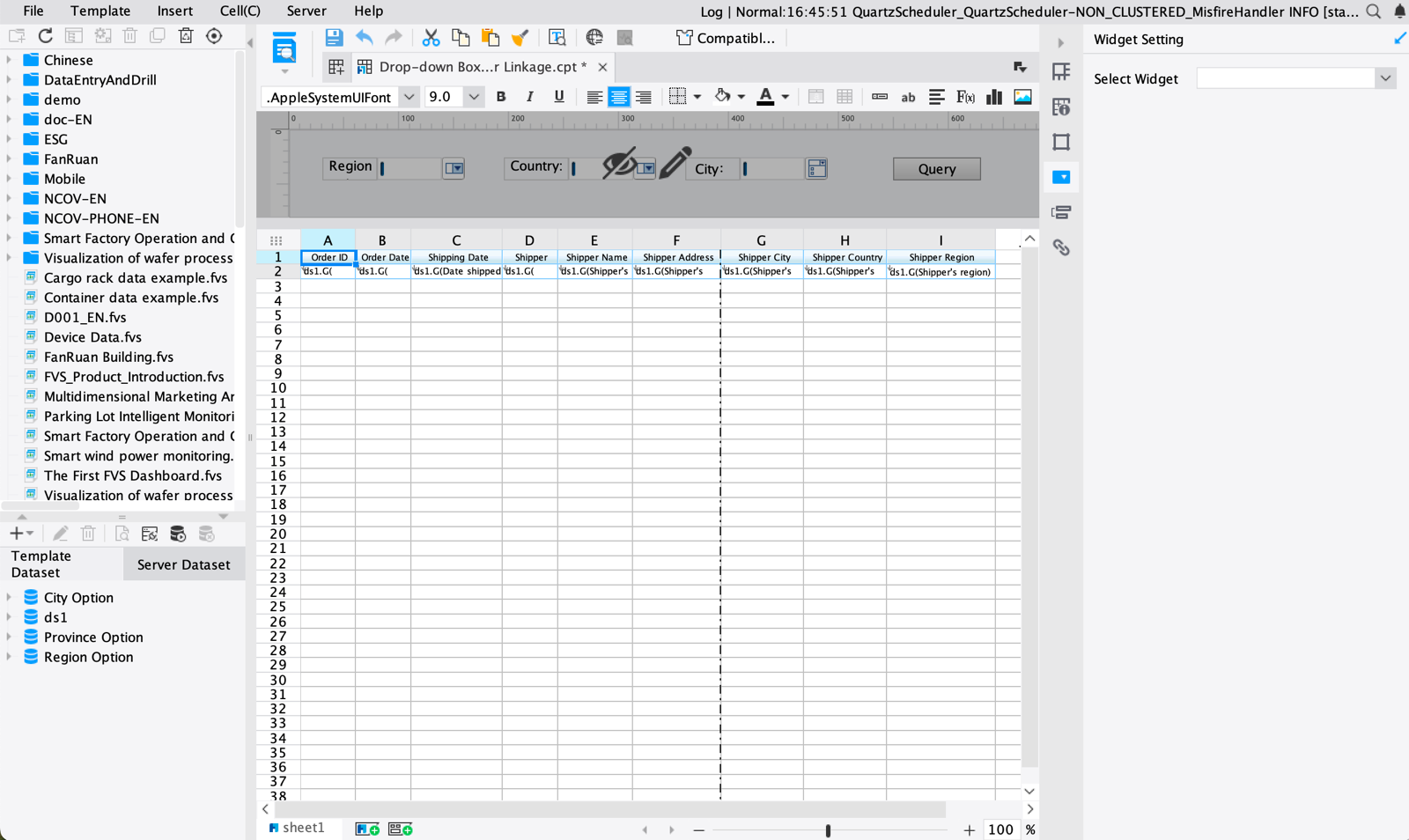Screen dimensions: 1409x840
Task: Toggle Italic formatting
Action: (x=529, y=97)
